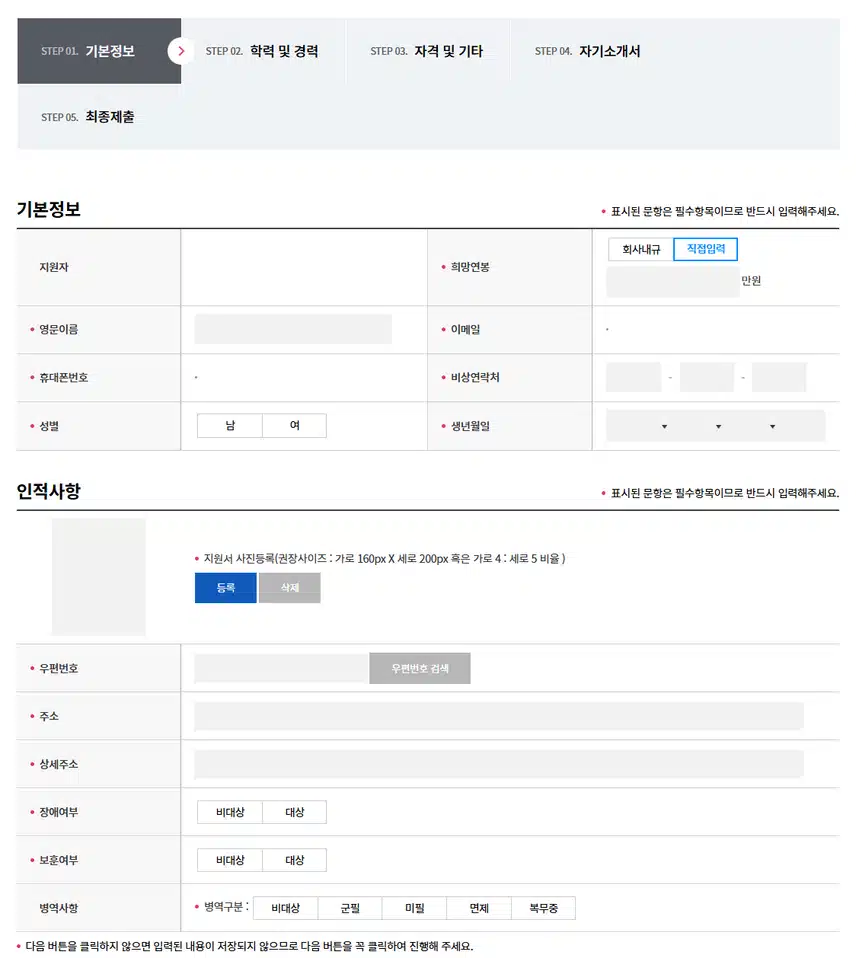Select 복무중 military status
Screen dimensions: 856x958
tap(543, 908)
